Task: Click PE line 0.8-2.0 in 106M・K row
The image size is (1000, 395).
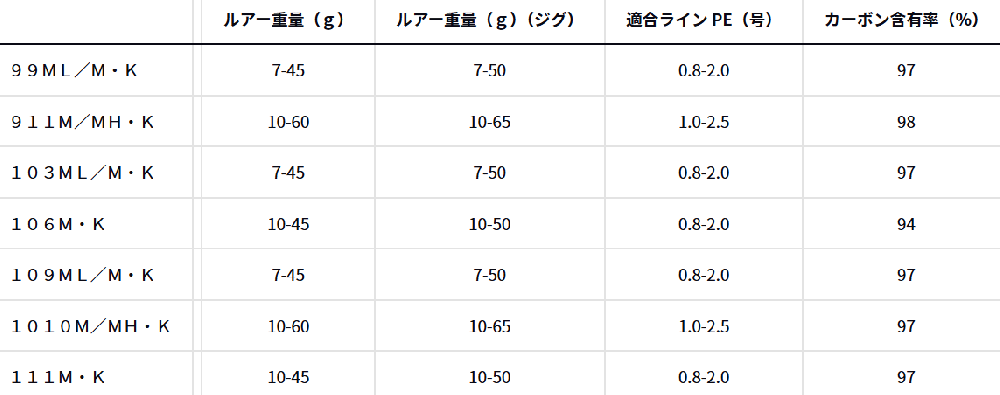Action: click(x=704, y=224)
